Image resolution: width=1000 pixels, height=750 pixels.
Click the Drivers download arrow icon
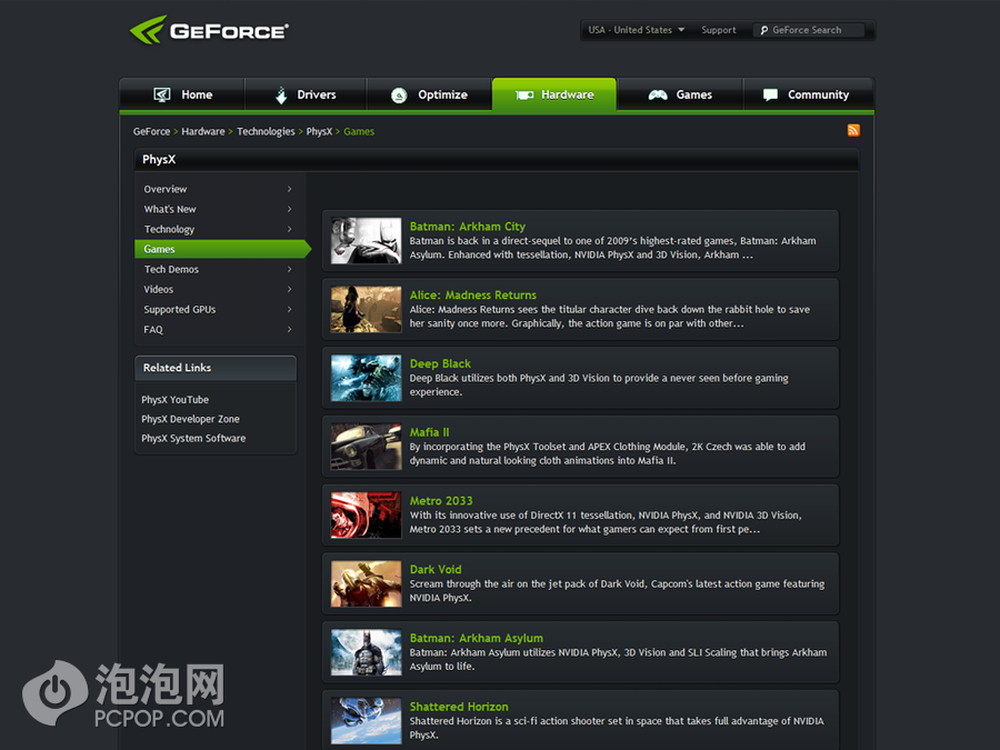click(x=281, y=95)
